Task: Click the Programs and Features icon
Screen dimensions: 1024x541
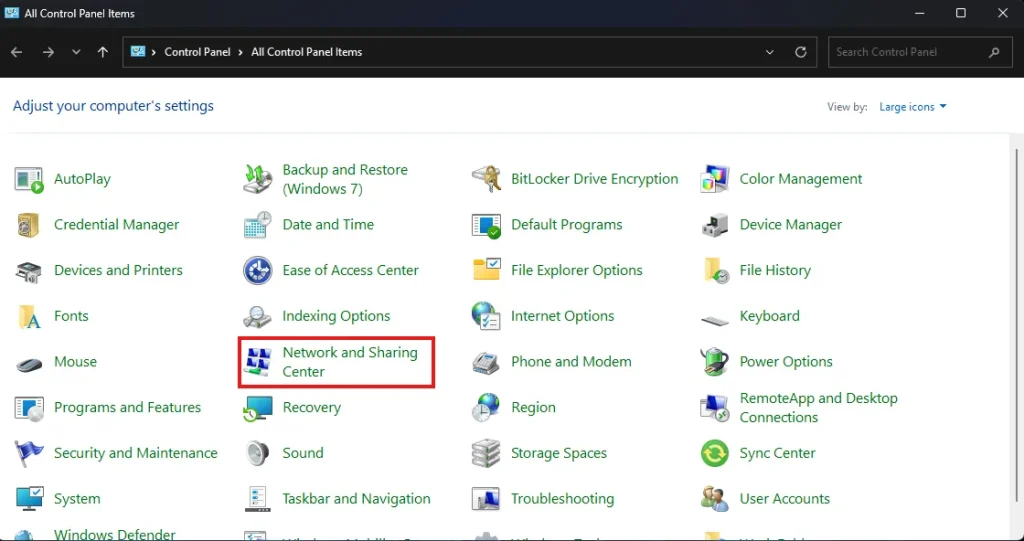Action: click(x=29, y=408)
